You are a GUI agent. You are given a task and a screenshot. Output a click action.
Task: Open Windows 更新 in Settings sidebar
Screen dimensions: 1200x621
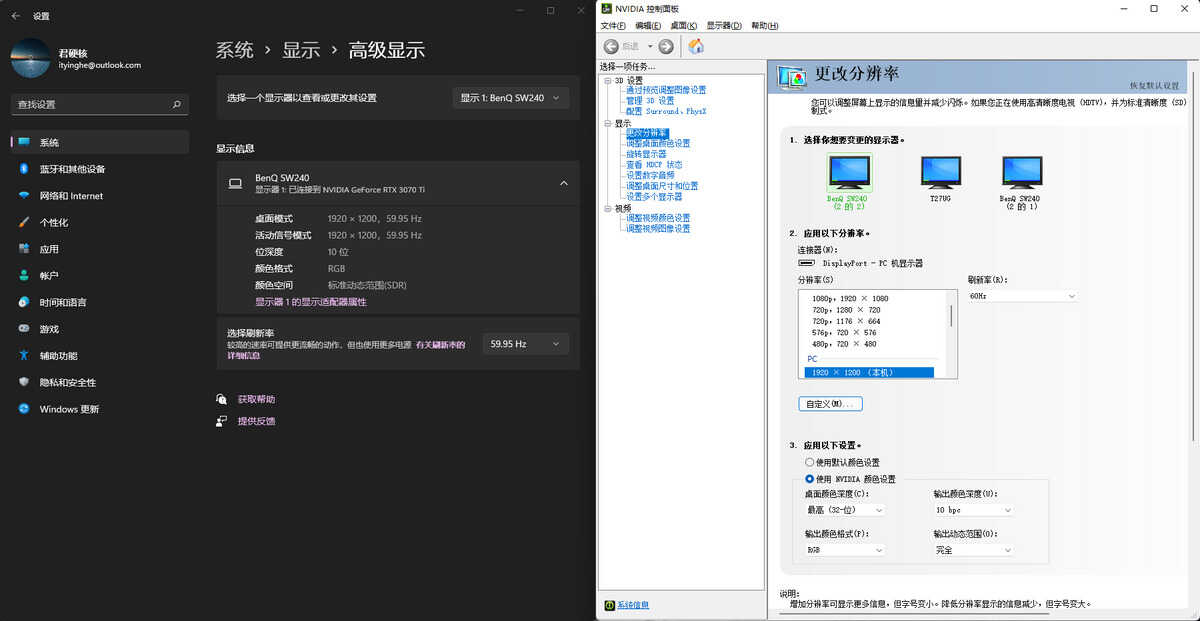click(100, 409)
